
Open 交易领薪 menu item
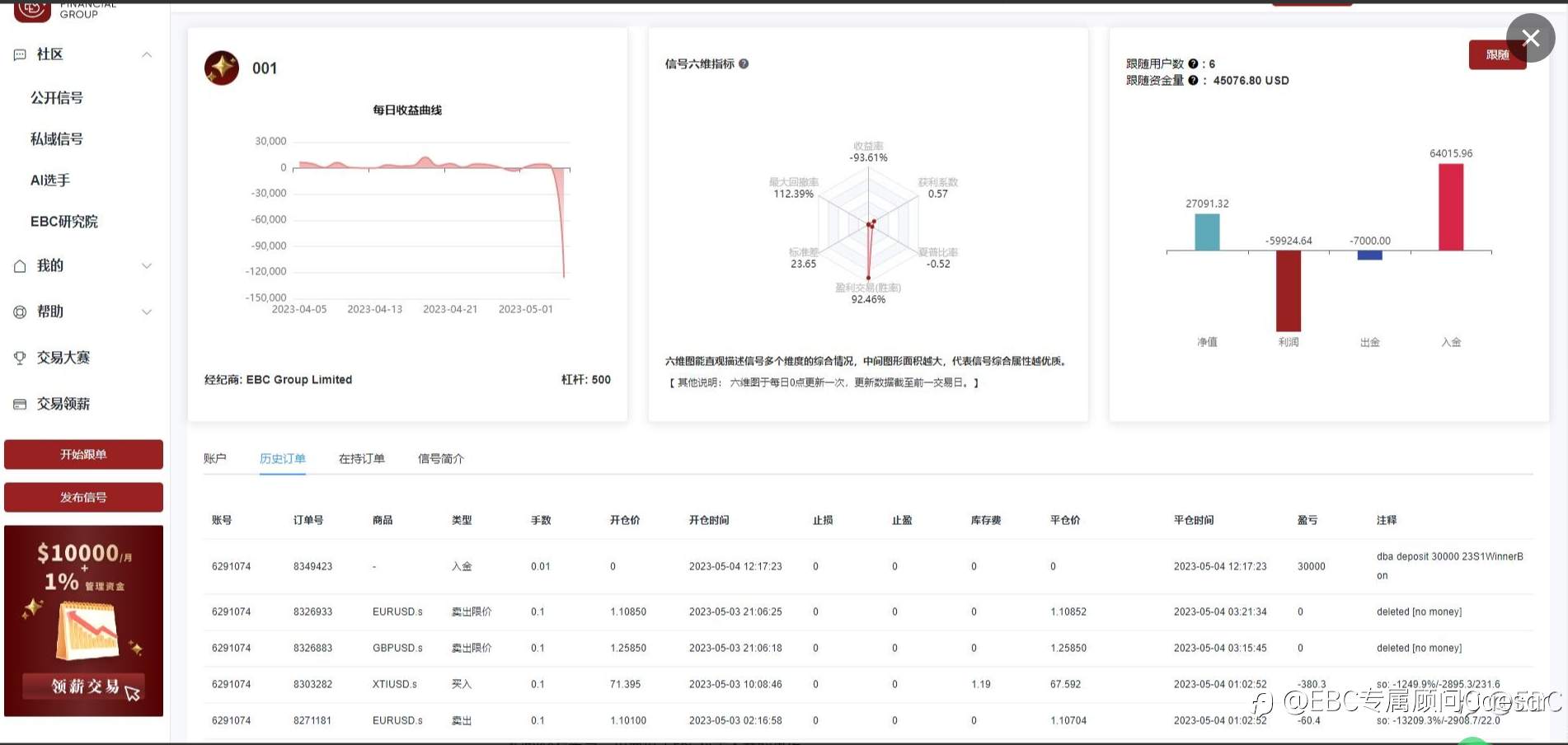coord(63,404)
